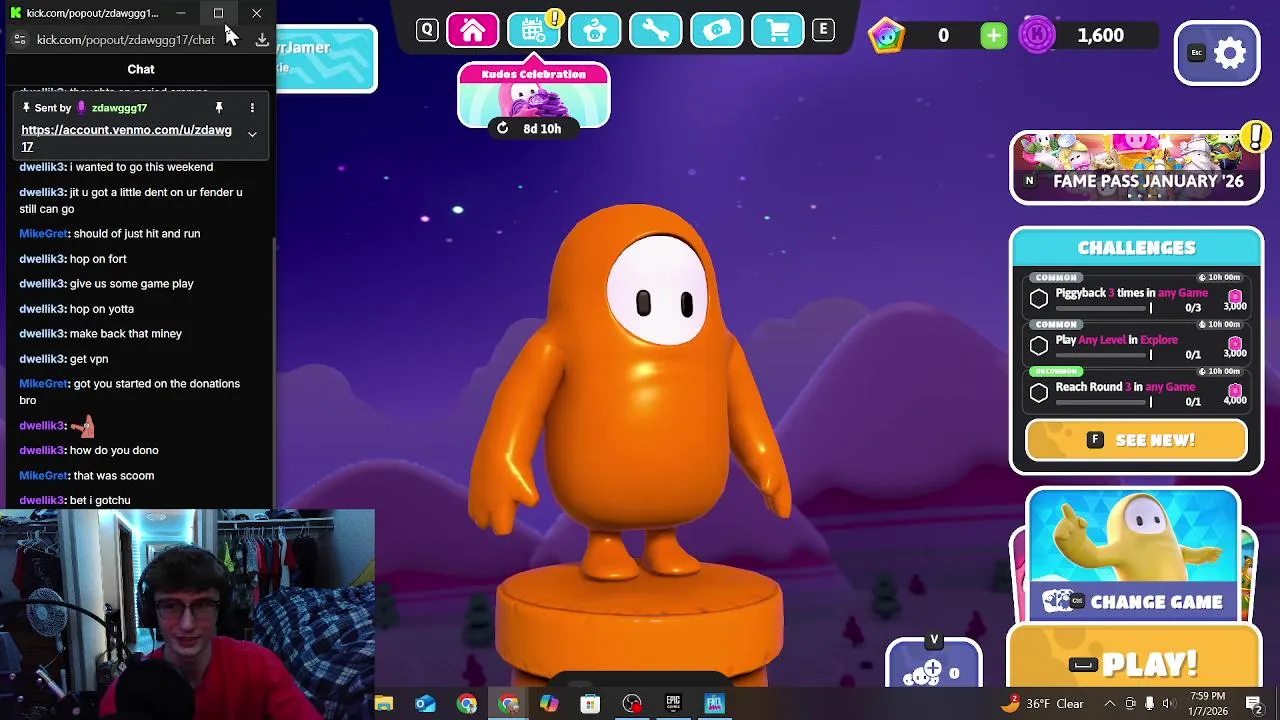The width and height of the screenshot is (1280, 720).
Task: Click the Esc key badge in settings button
Action: [1196, 53]
